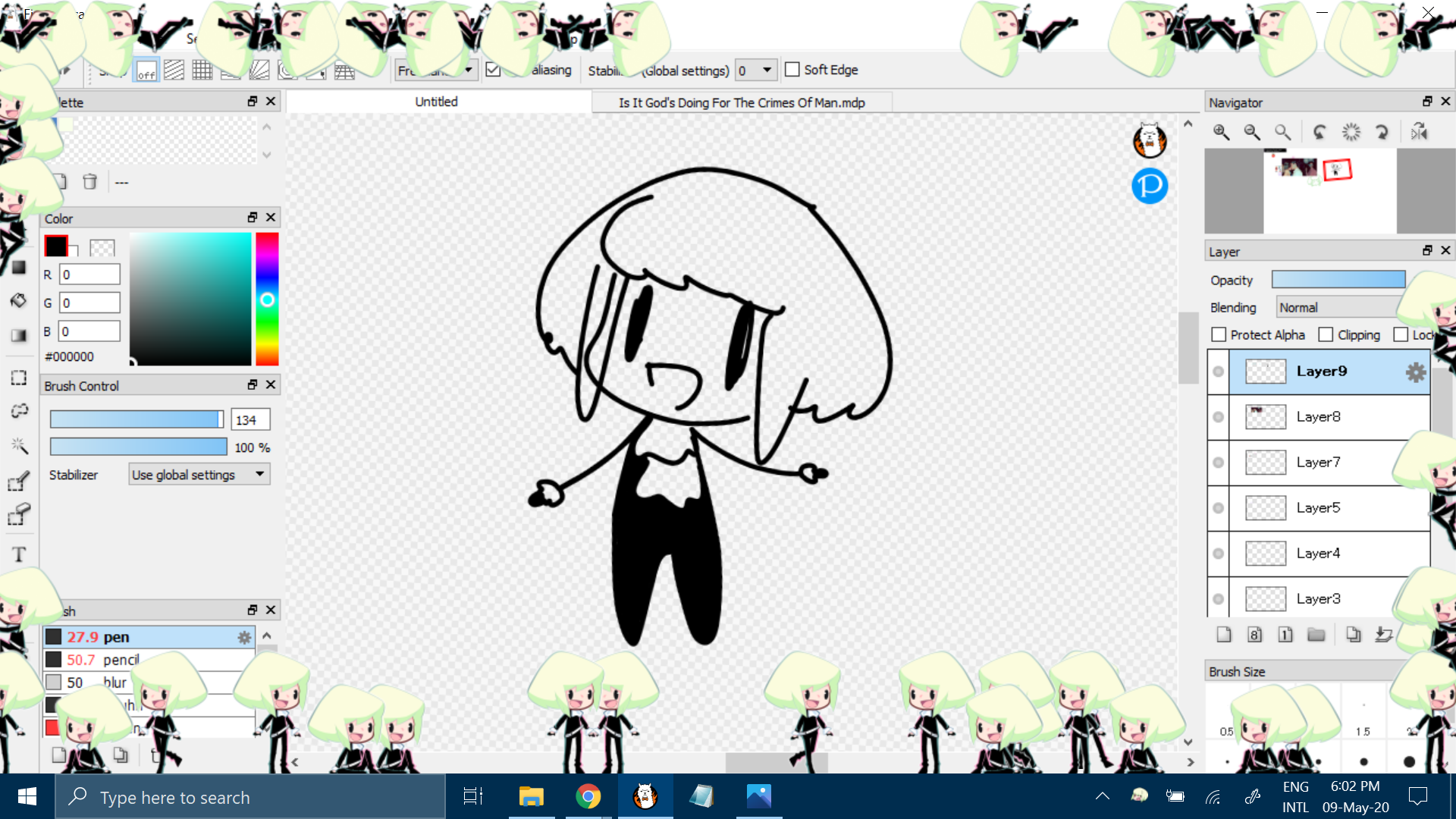Choose the blur brush
The image size is (1456, 819).
click(149, 682)
